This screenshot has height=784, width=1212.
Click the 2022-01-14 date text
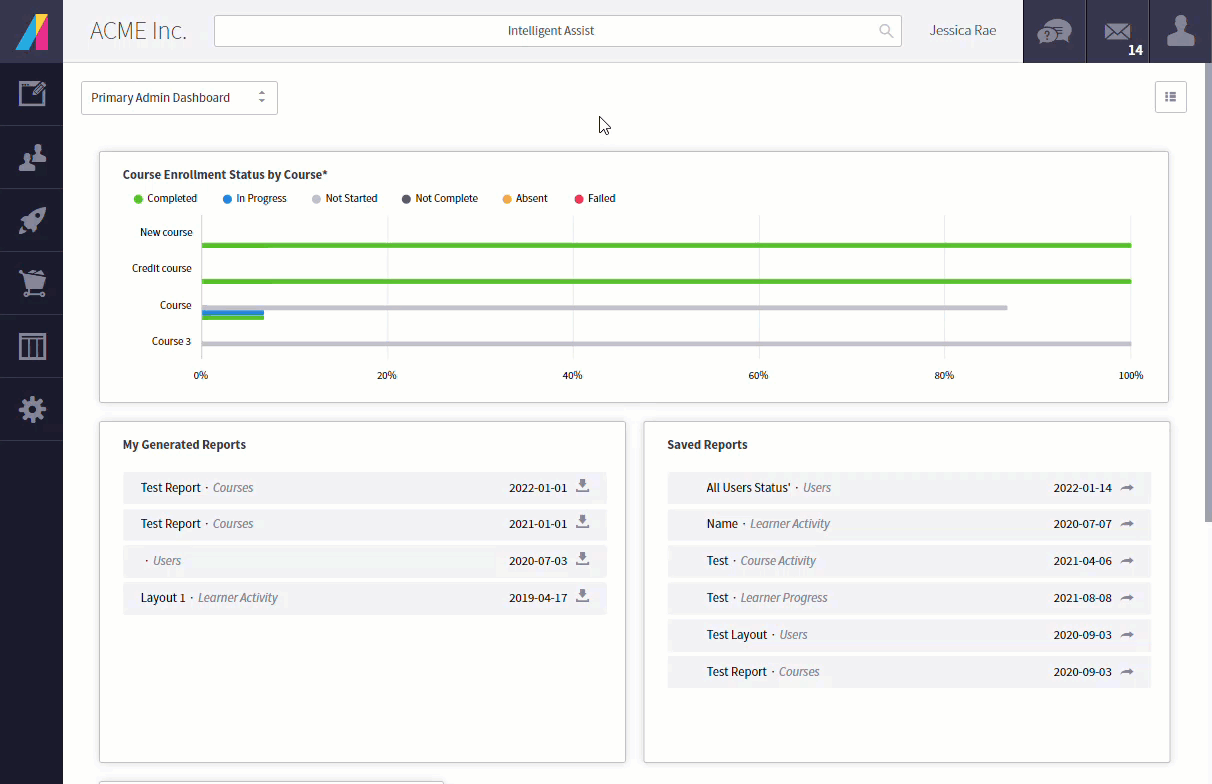coord(1082,488)
